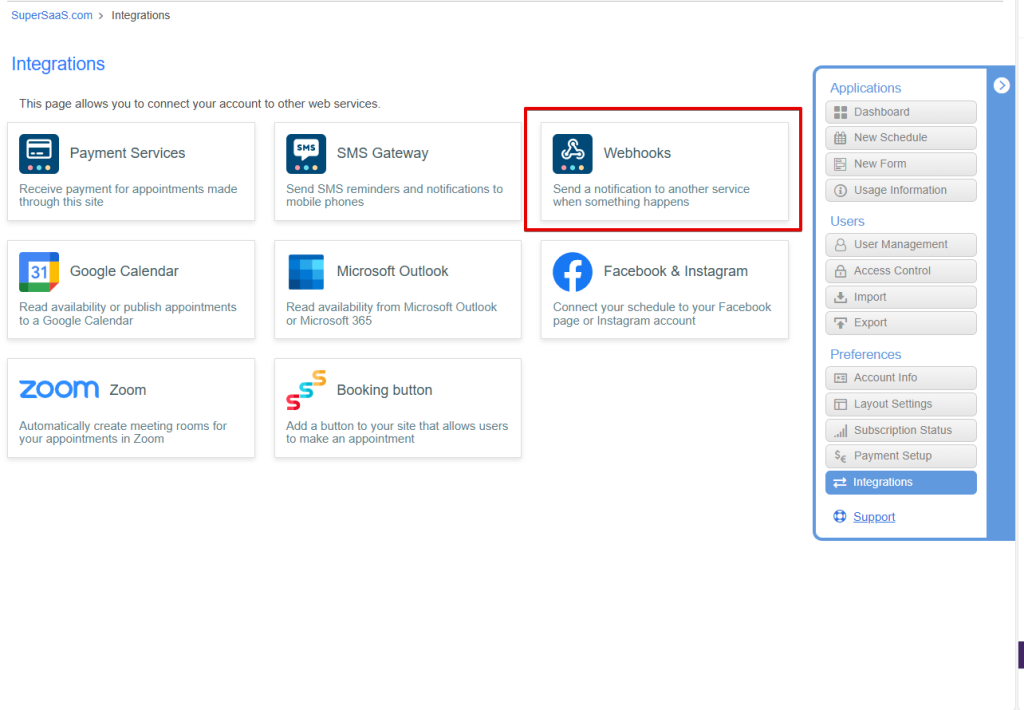Collapse the sidebar with arrow button
Image resolution: width=1024 pixels, height=710 pixels.
click(x=1002, y=86)
